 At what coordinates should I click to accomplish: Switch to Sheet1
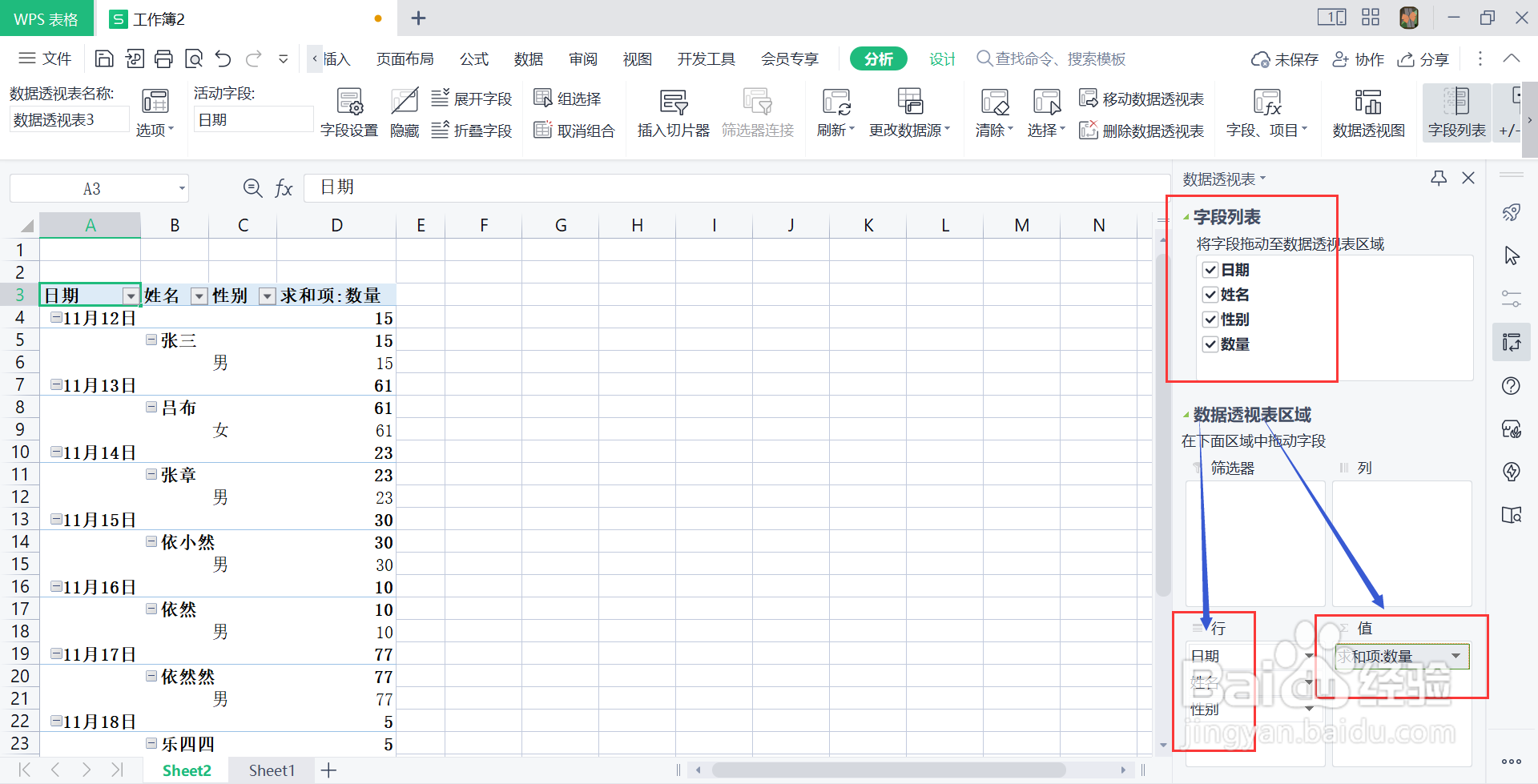[x=272, y=770]
